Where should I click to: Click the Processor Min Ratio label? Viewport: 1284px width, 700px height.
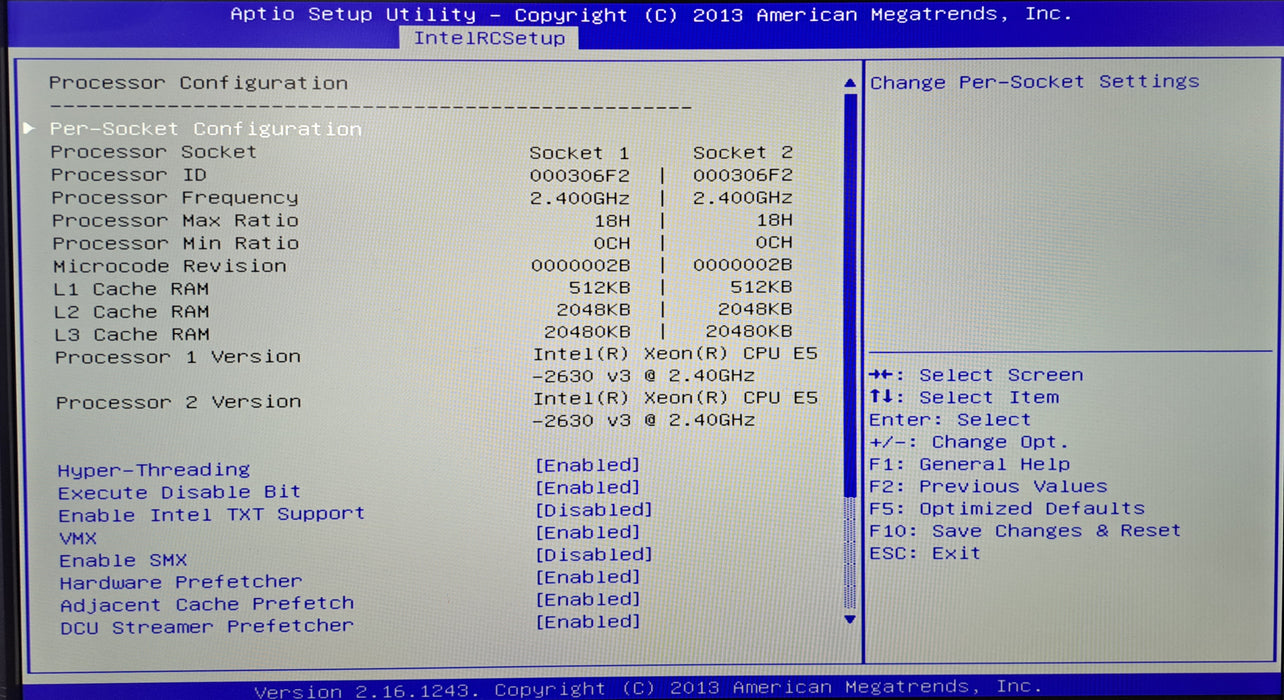[176, 244]
